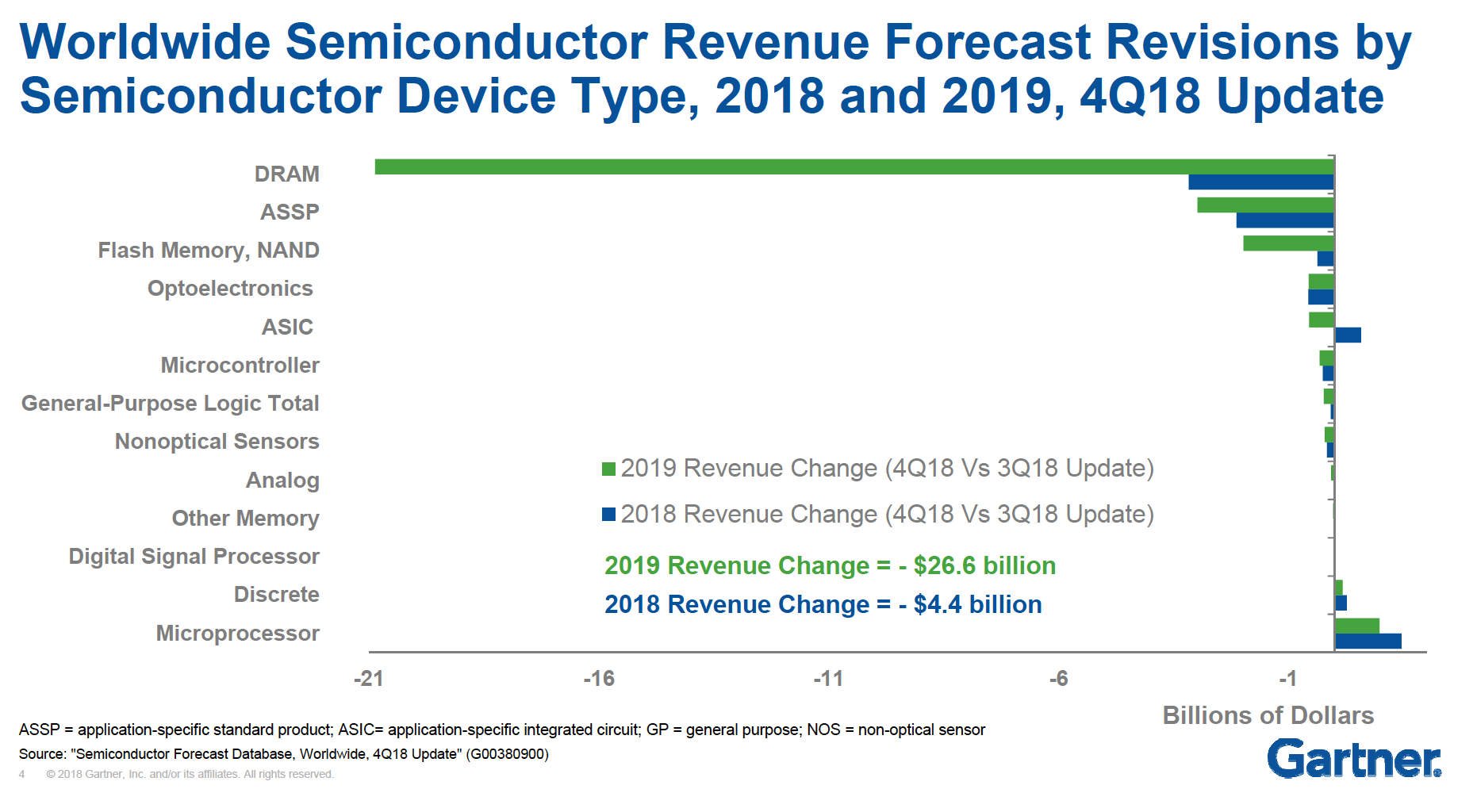Click the Billions of Dollars axis title
Screen dimensions: 1477x812
point(1268,715)
